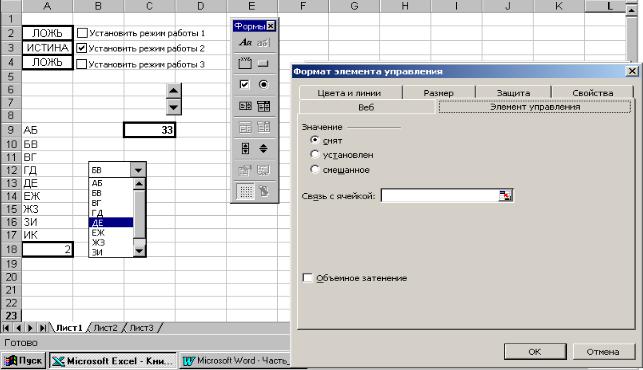Click worksheet vertical scrollbar up arrow
The width and height of the screenshot is (643, 370).
pos(632,9)
